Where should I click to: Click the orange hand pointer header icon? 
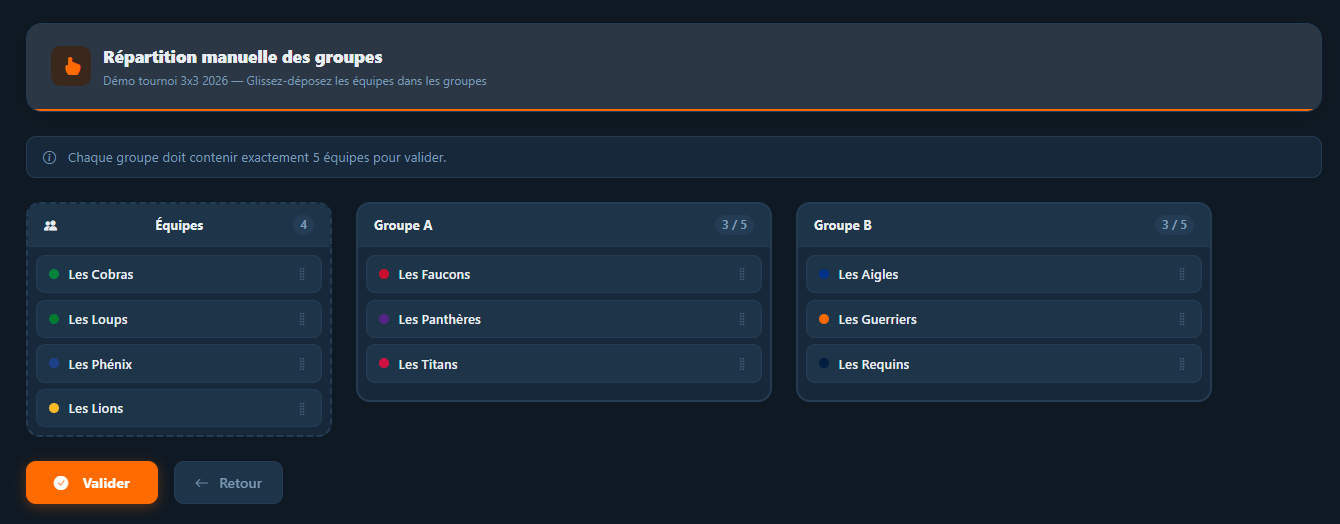click(71, 66)
